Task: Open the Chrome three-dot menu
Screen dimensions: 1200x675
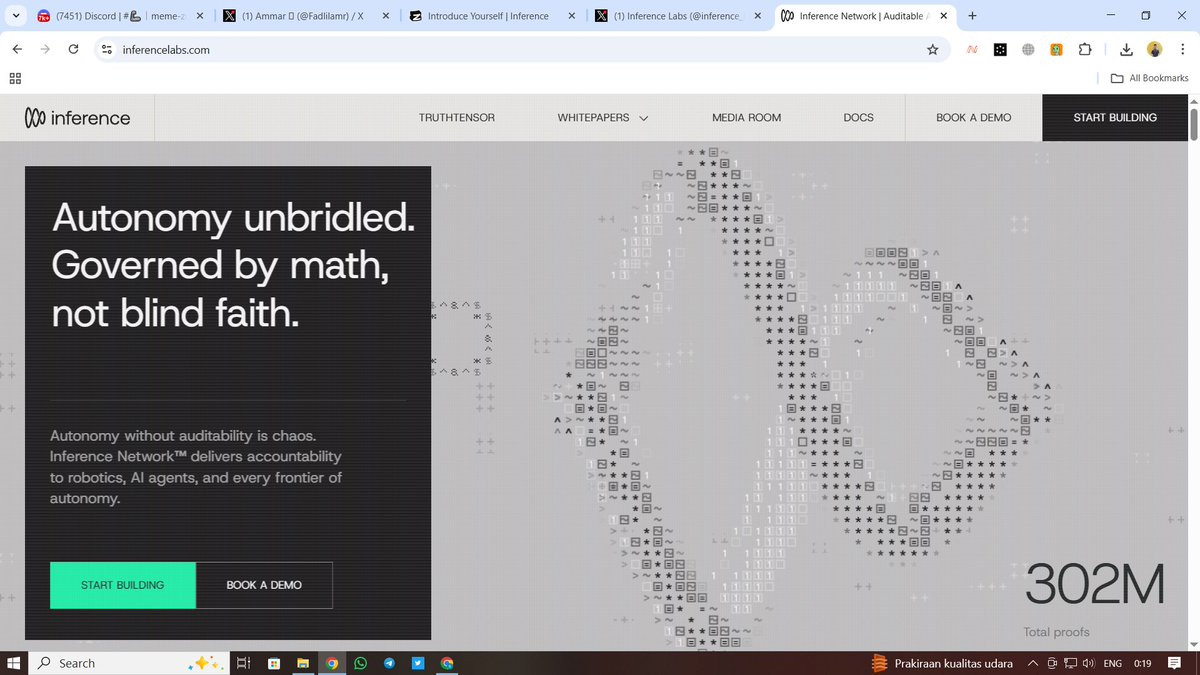Action: (x=1183, y=49)
